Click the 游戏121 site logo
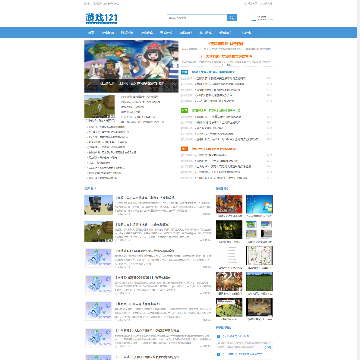The height and width of the screenshot is (360, 360). [x=101, y=18]
